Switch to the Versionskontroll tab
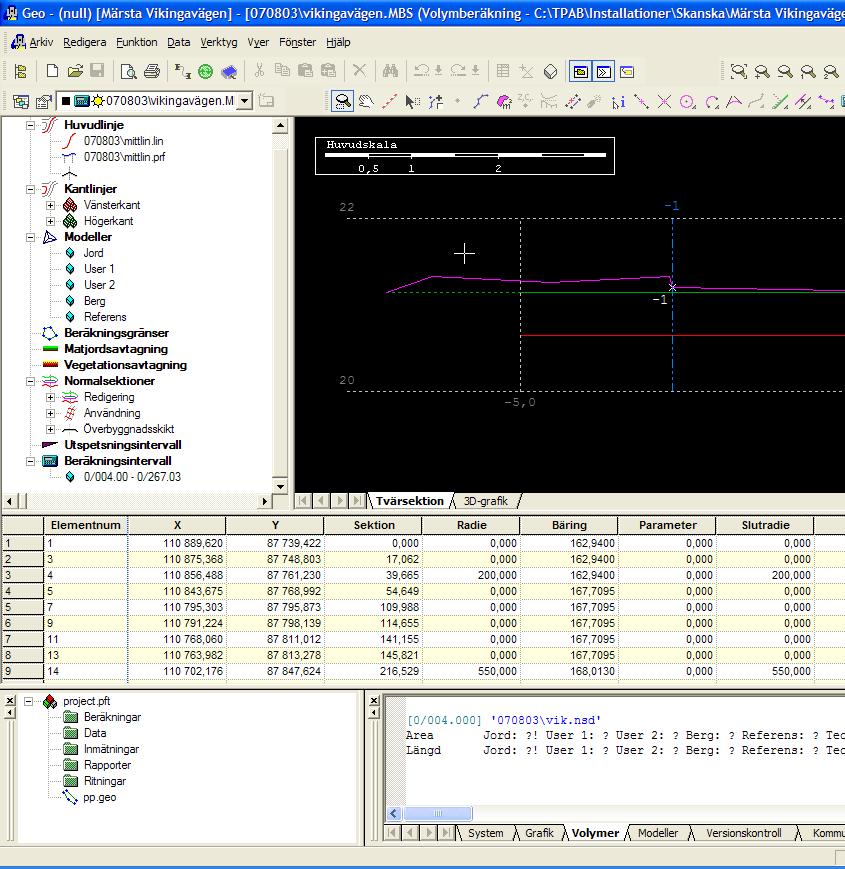Screen dimensions: 845x869 744,833
